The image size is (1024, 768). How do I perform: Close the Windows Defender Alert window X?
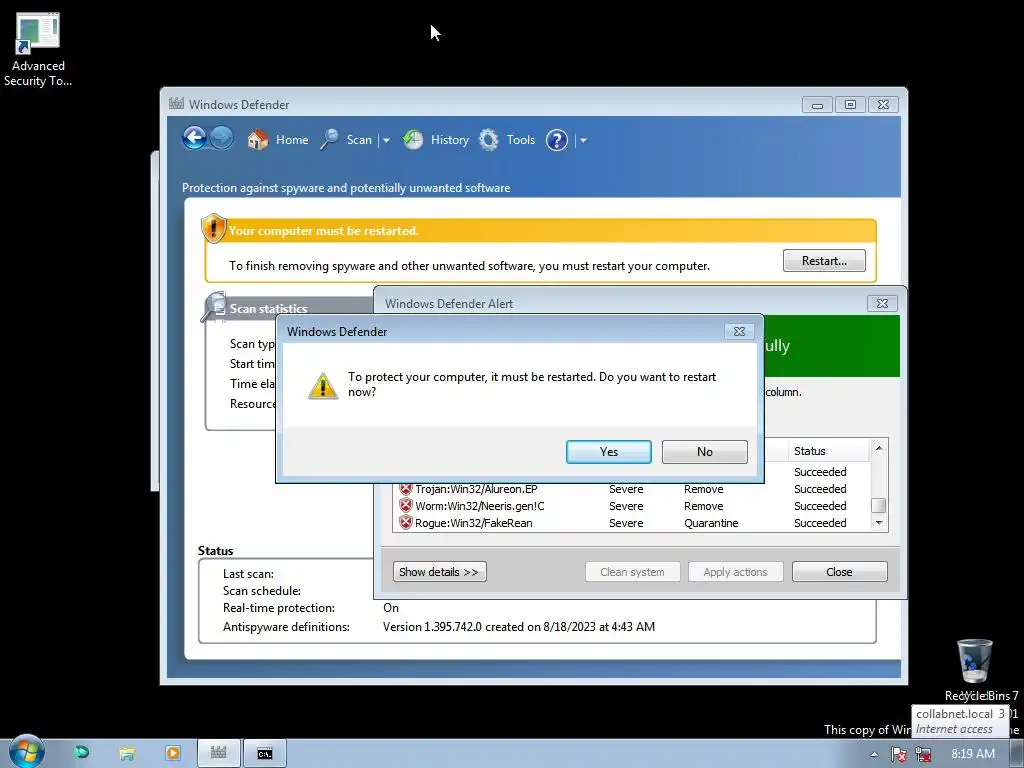pyautogui.click(x=882, y=303)
